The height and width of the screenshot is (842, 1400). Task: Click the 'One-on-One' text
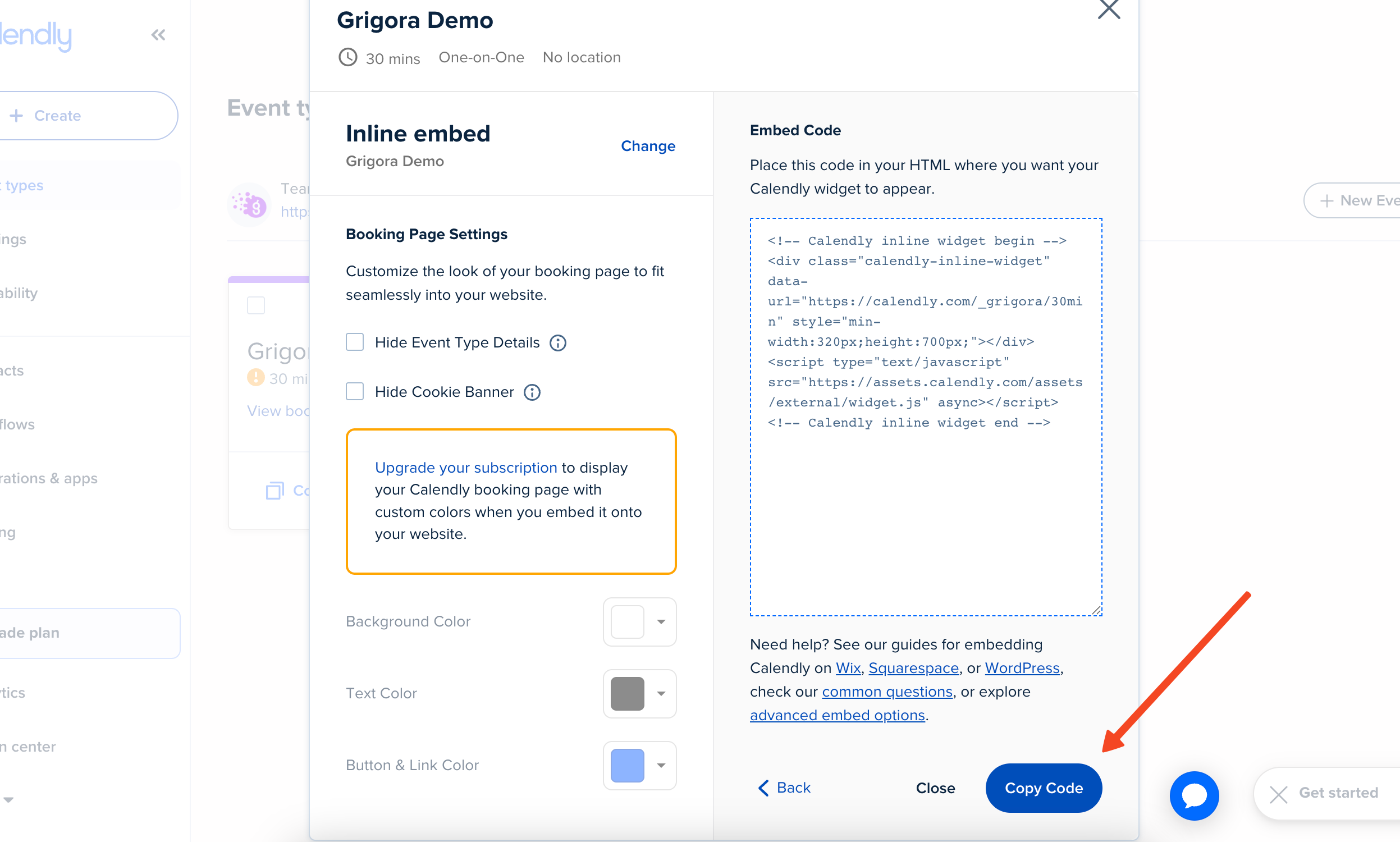tap(481, 57)
